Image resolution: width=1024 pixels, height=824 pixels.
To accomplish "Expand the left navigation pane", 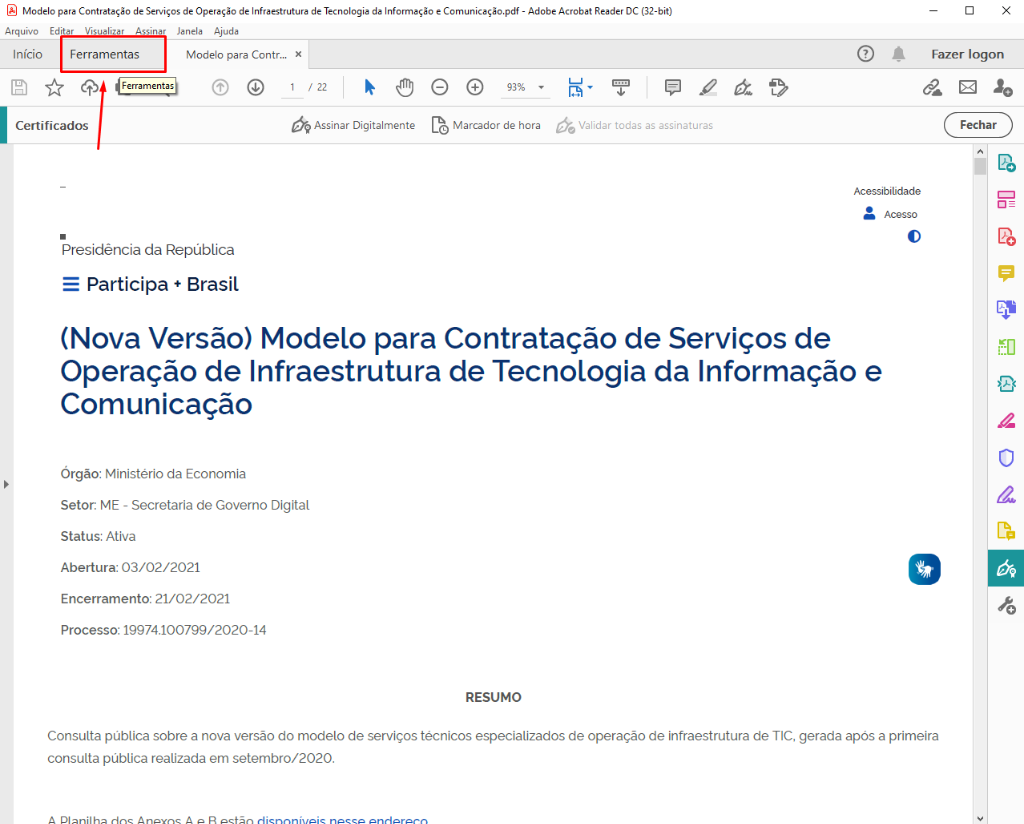I will (6, 484).
